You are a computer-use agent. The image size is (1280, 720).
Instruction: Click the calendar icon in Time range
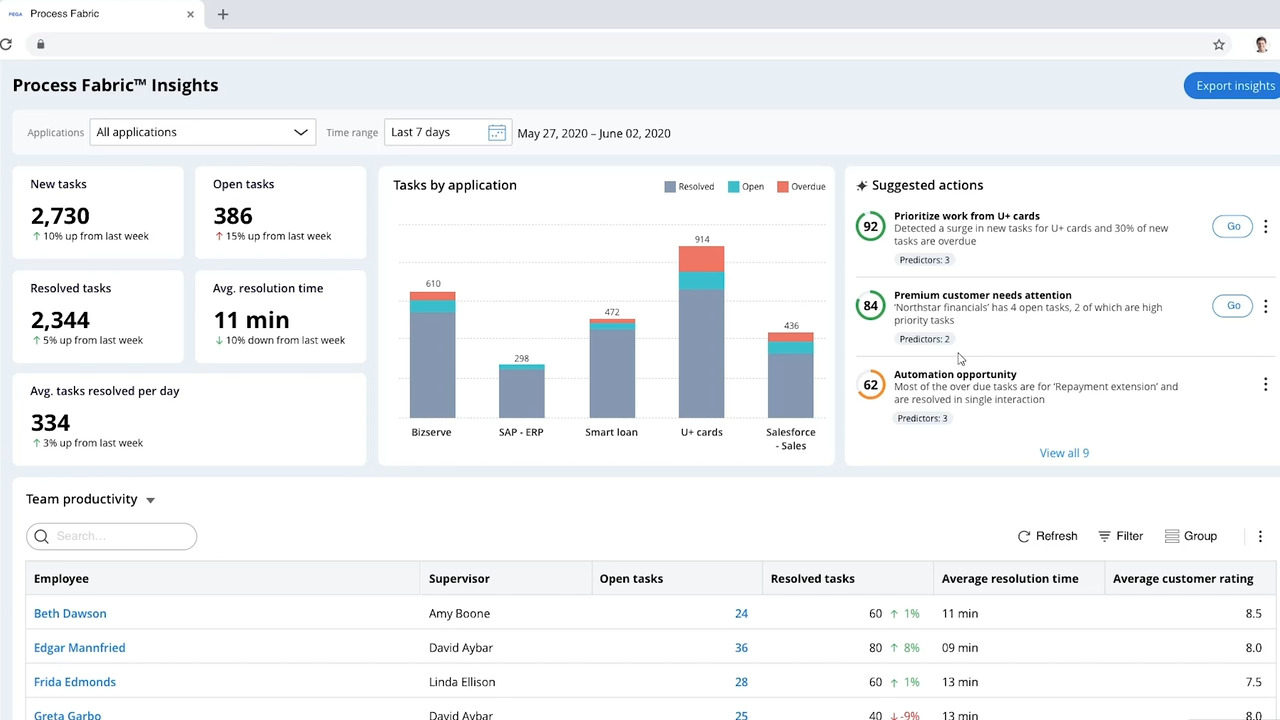click(x=496, y=133)
